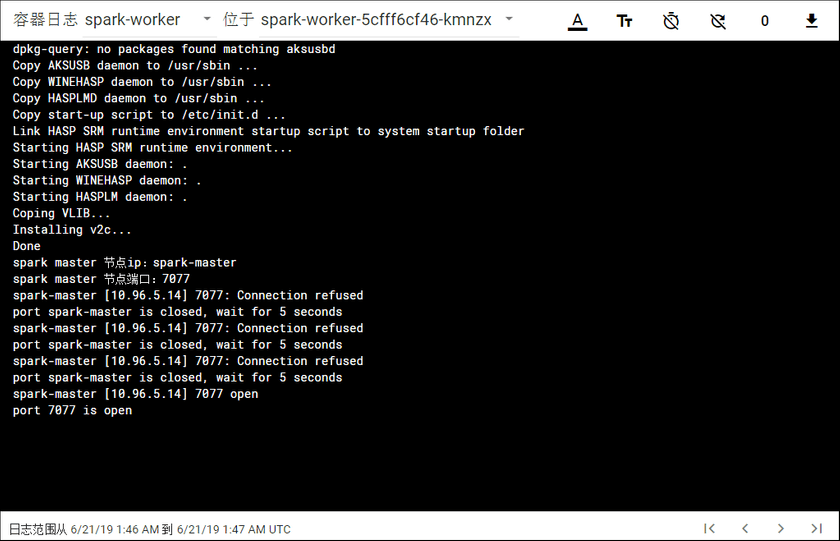Click the first 'Connection refused' log line
Viewport: 840px width, 541px height.
coord(188,295)
